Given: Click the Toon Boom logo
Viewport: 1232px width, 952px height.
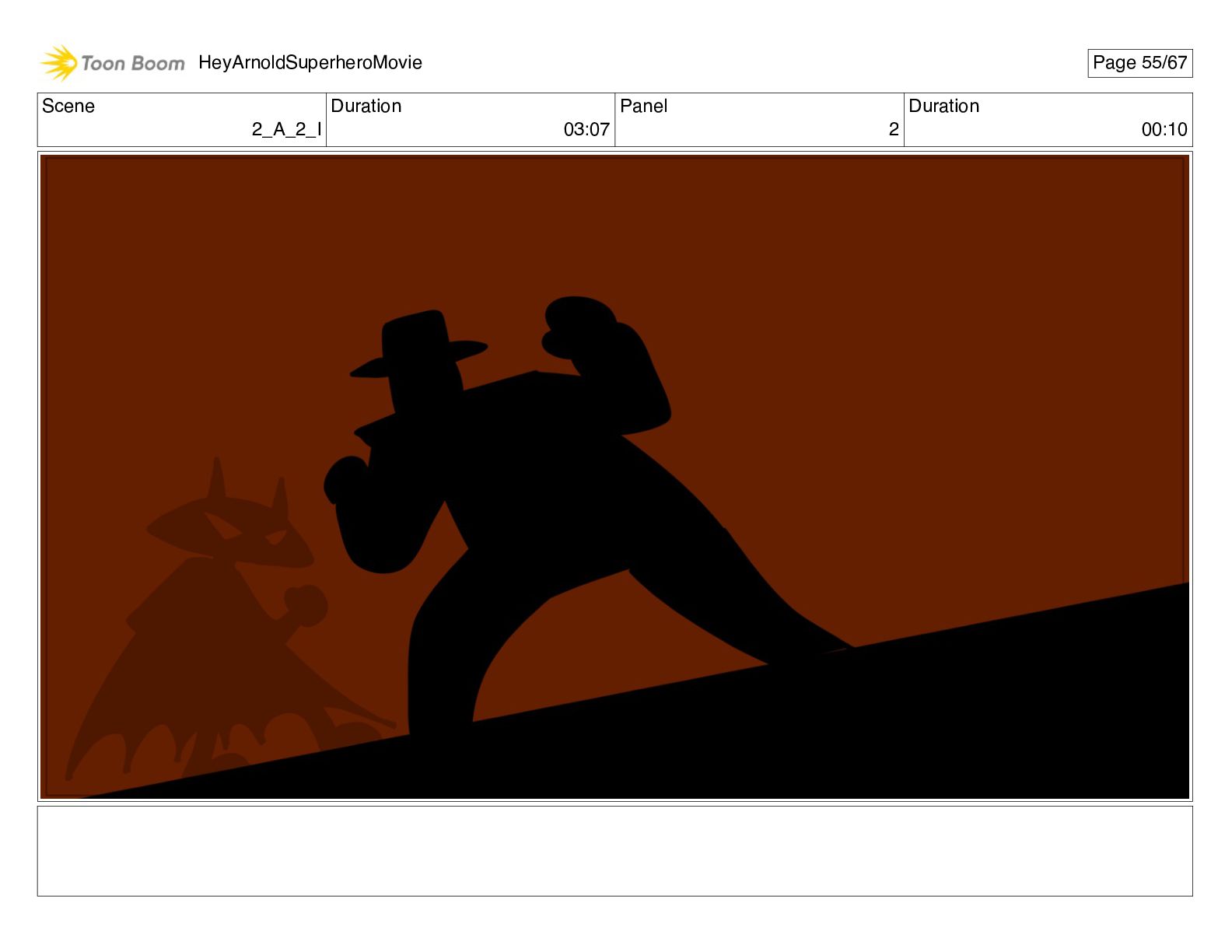Looking at the screenshot, I should pos(113,63).
